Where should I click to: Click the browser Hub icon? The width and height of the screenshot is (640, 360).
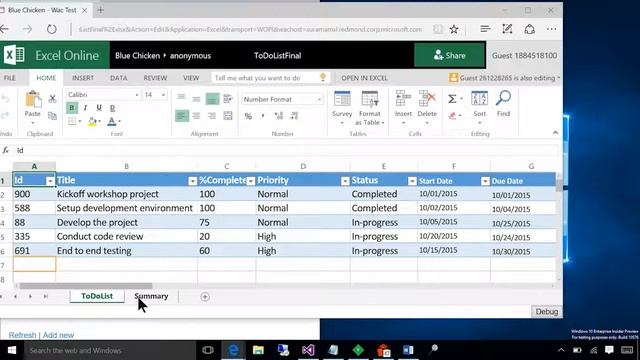485,29
